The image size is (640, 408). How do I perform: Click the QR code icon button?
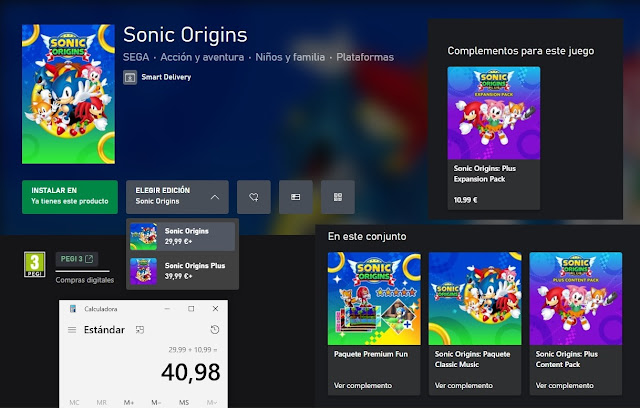338,197
